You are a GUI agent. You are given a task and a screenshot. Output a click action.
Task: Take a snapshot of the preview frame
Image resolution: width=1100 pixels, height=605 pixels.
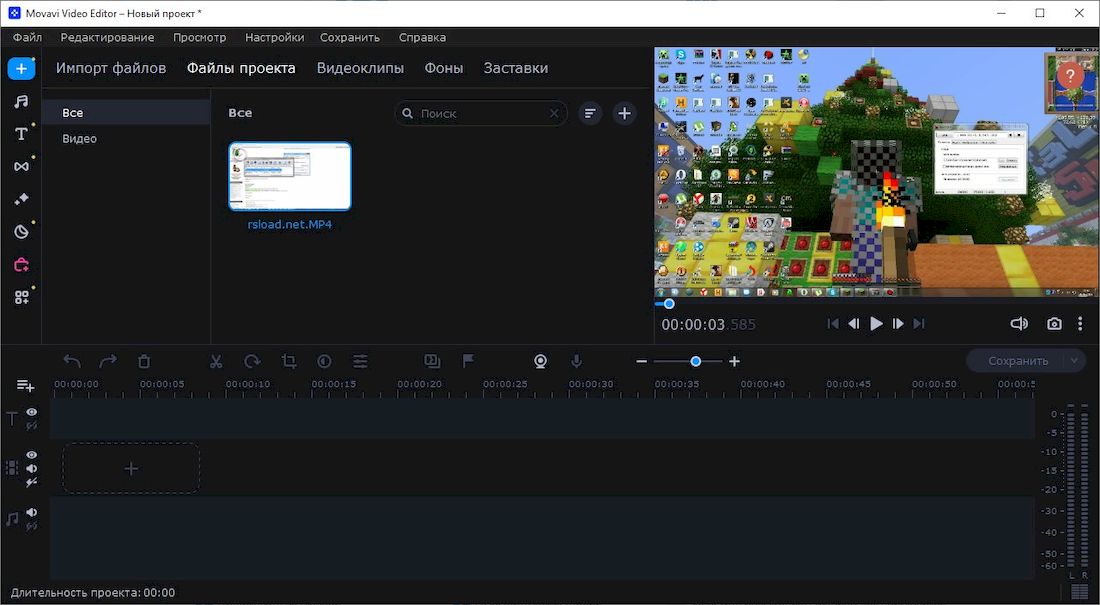point(1054,323)
